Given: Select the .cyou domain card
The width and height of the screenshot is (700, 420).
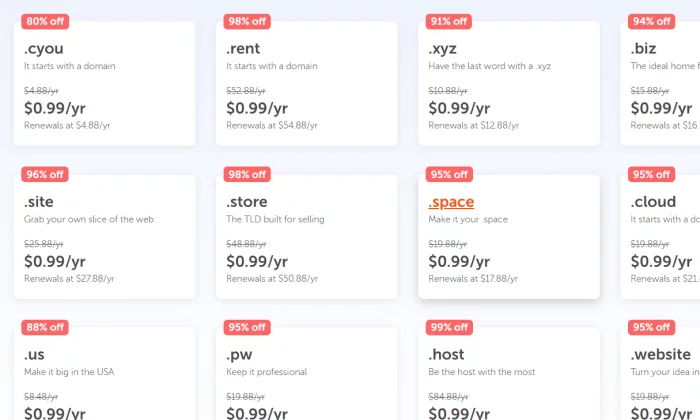Looking at the screenshot, I should pos(104,83).
